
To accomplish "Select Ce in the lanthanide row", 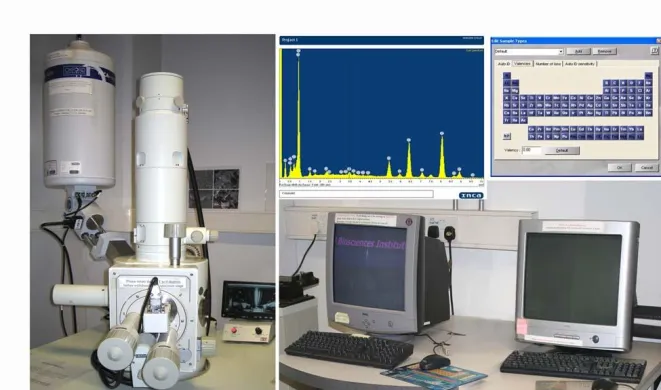I will (531, 129).
